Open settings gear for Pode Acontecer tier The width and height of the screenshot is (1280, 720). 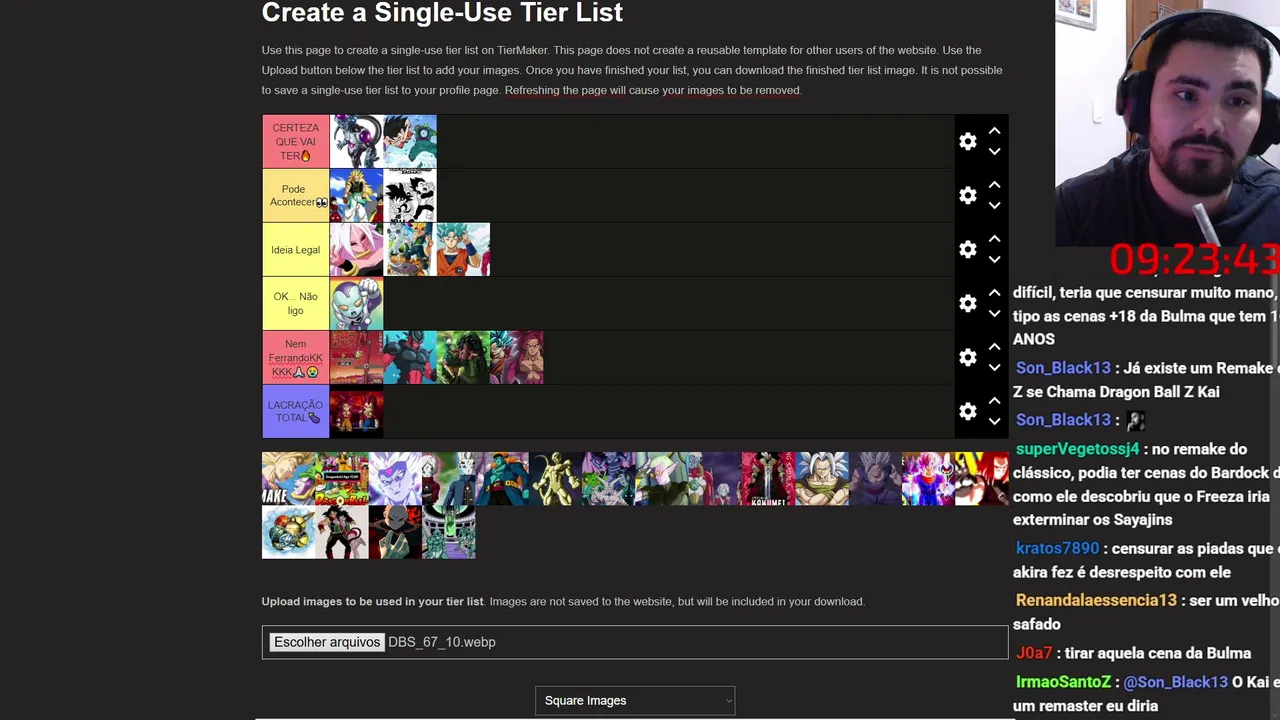967,196
